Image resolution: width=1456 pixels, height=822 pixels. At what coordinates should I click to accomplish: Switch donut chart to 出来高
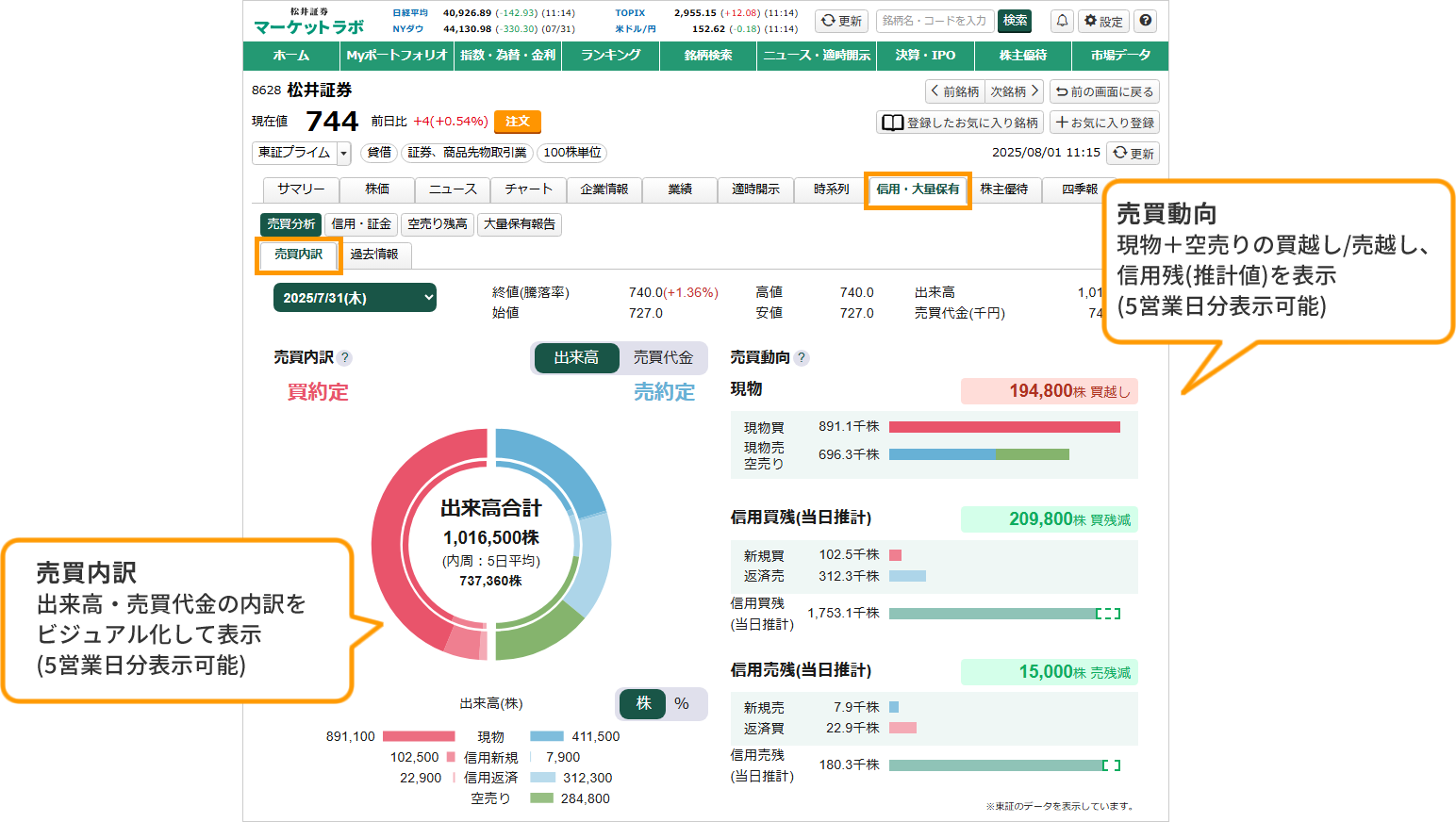point(576,357)
